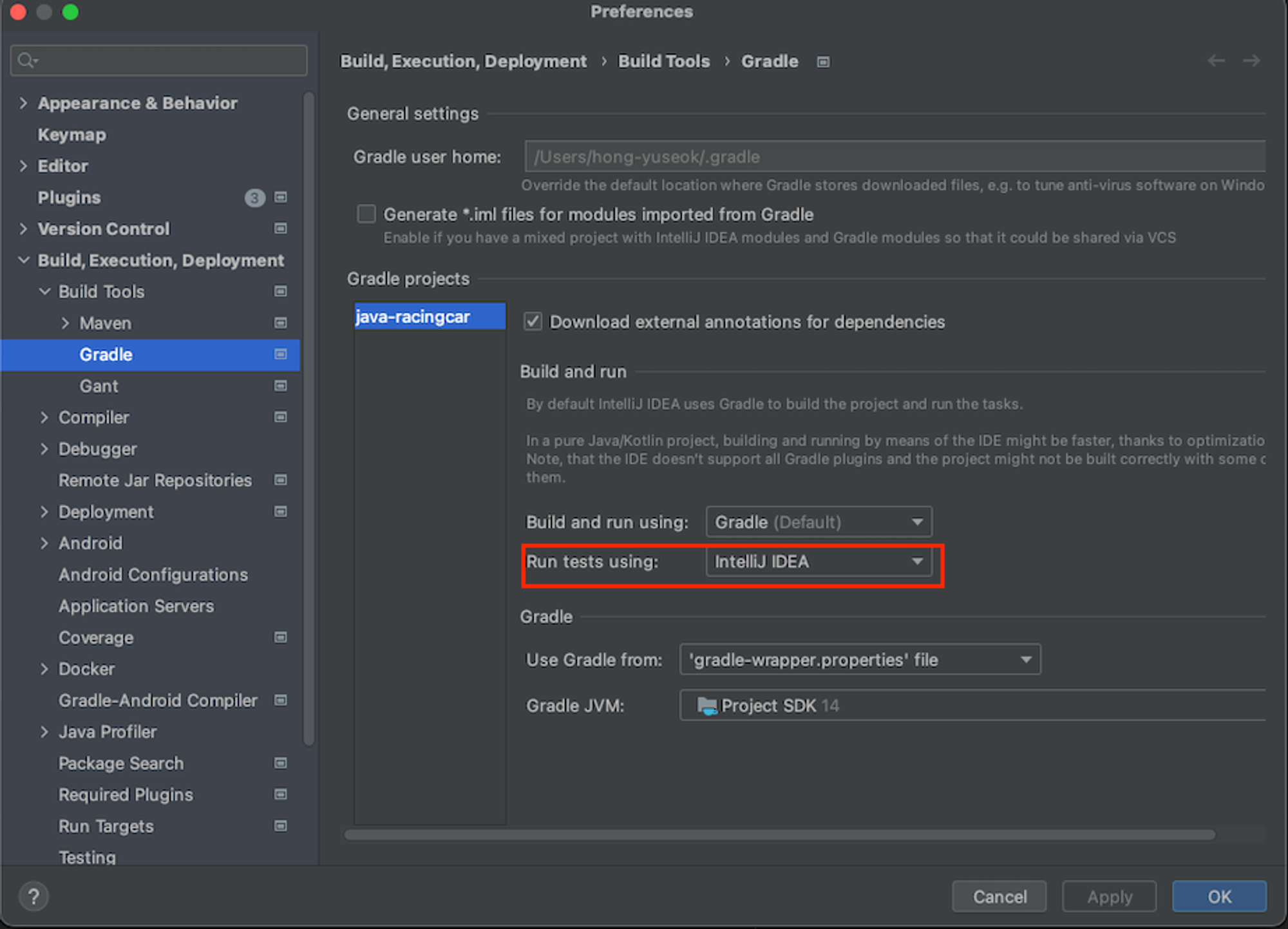This screenshot has height=929, width=1288.
Task: Click the Gradle user home path field
Action: click(x=895, y=156)
